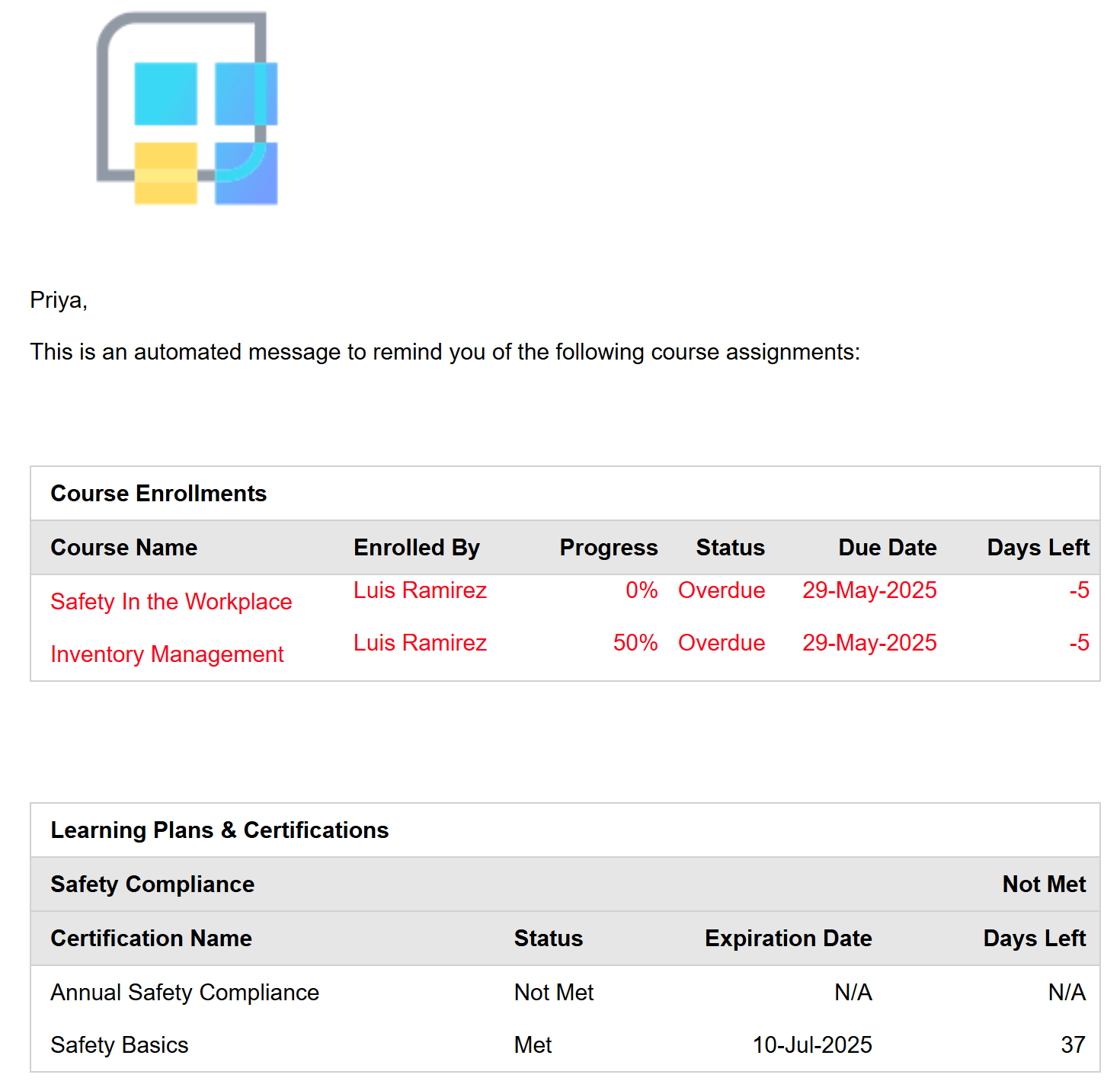Open the Inventory Management course
This screenshot has height=1081, width=1120.
click(167, 654)
